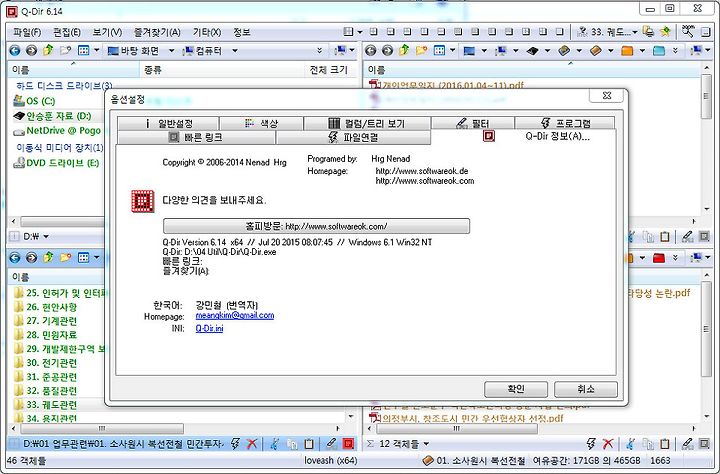Create new folder in bottom-left pane
The height and width of the screenshot is (474, 720).
(x=65, y=258)
